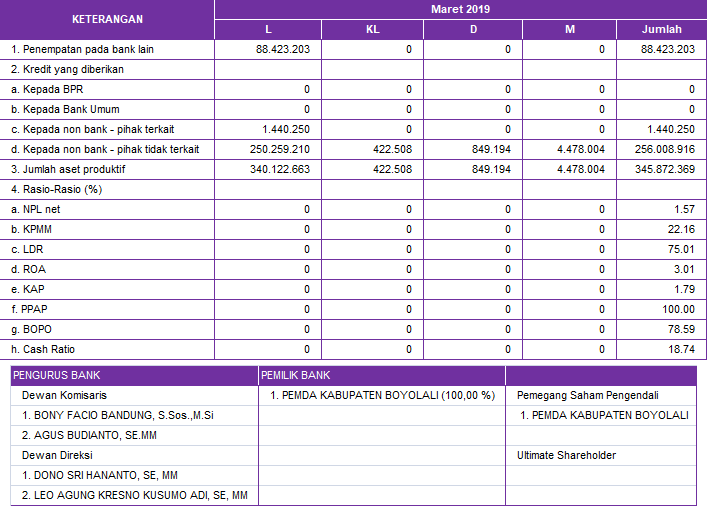Viewport: 707px width, 507px height.
Task: Select PEMDA KABUPATEN BOYOLALI (100,00 %) owner entry
Action: [x=382, y=395]
